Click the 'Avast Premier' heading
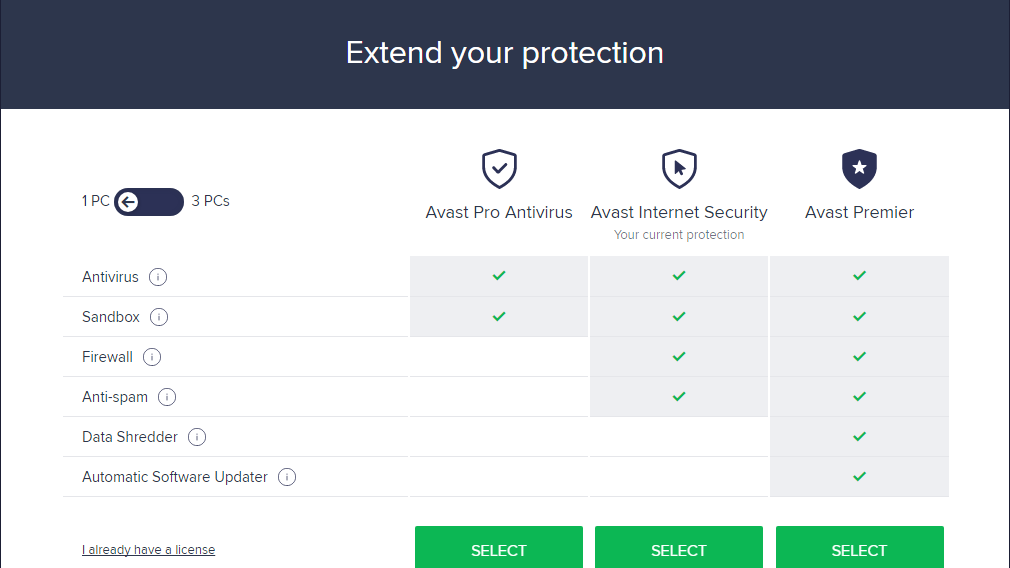 tap(859, 212)
